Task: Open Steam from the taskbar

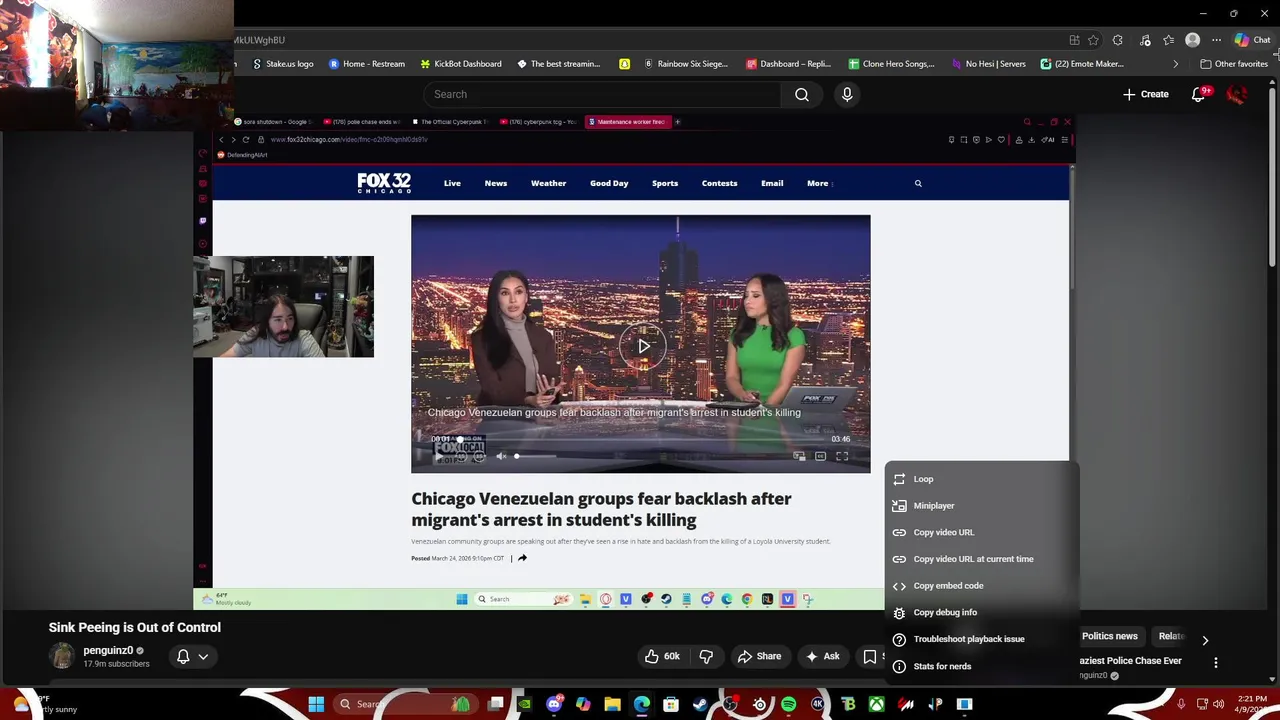Action: click(x=700, y=704)
